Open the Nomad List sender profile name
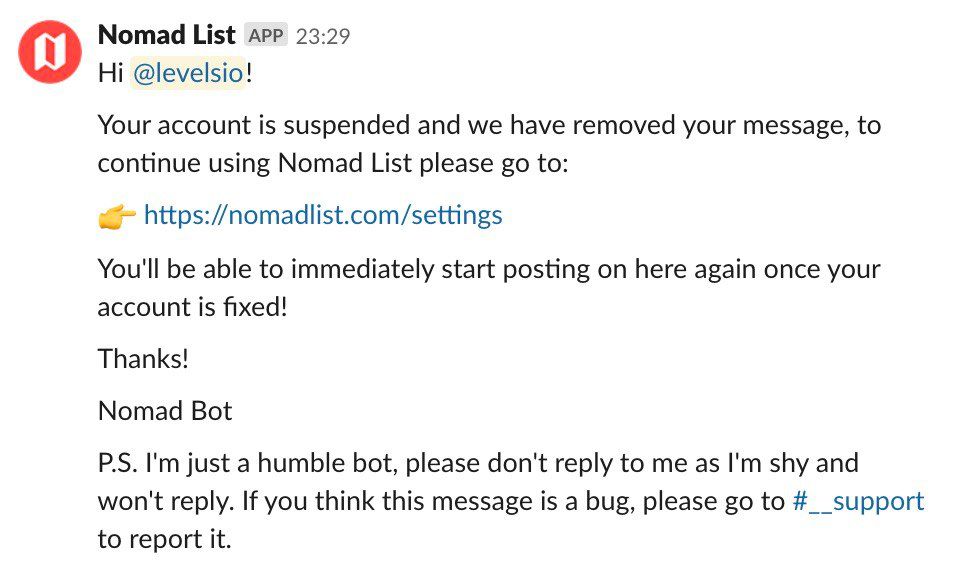The image size is (958, 572). [x=167, y=36]
